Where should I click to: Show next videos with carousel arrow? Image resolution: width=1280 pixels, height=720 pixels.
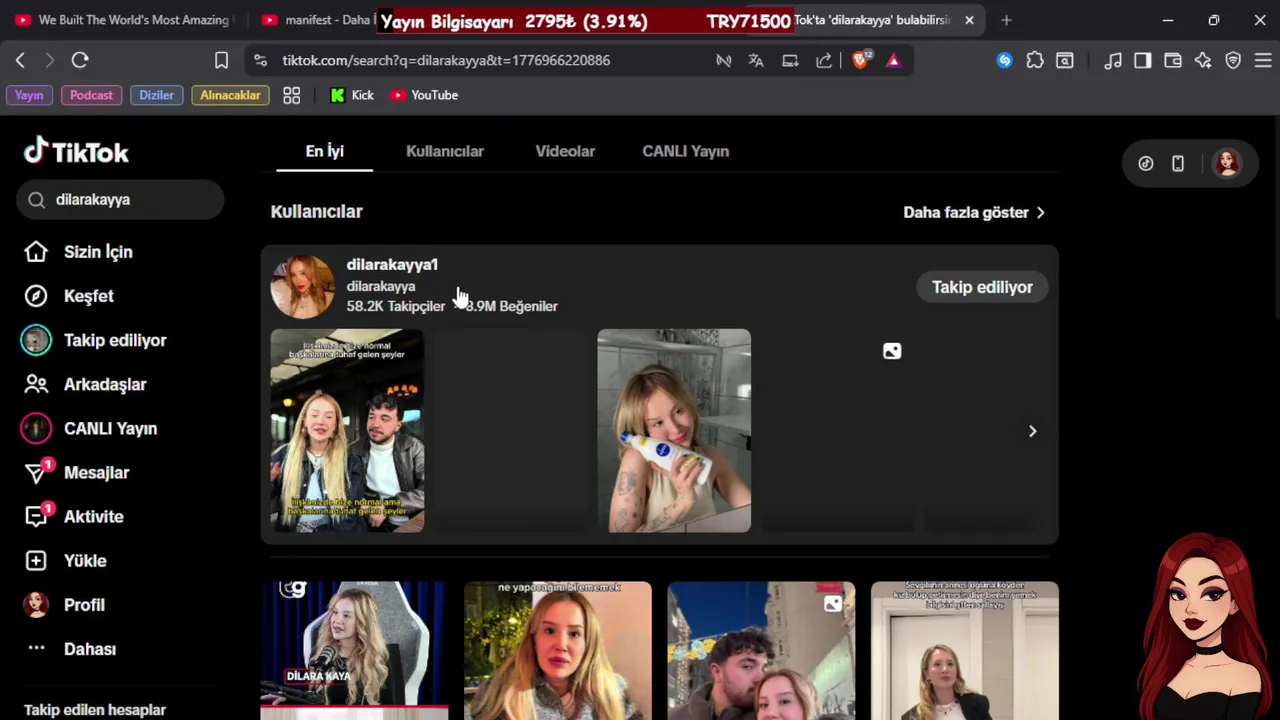(x=1032, y=431)
